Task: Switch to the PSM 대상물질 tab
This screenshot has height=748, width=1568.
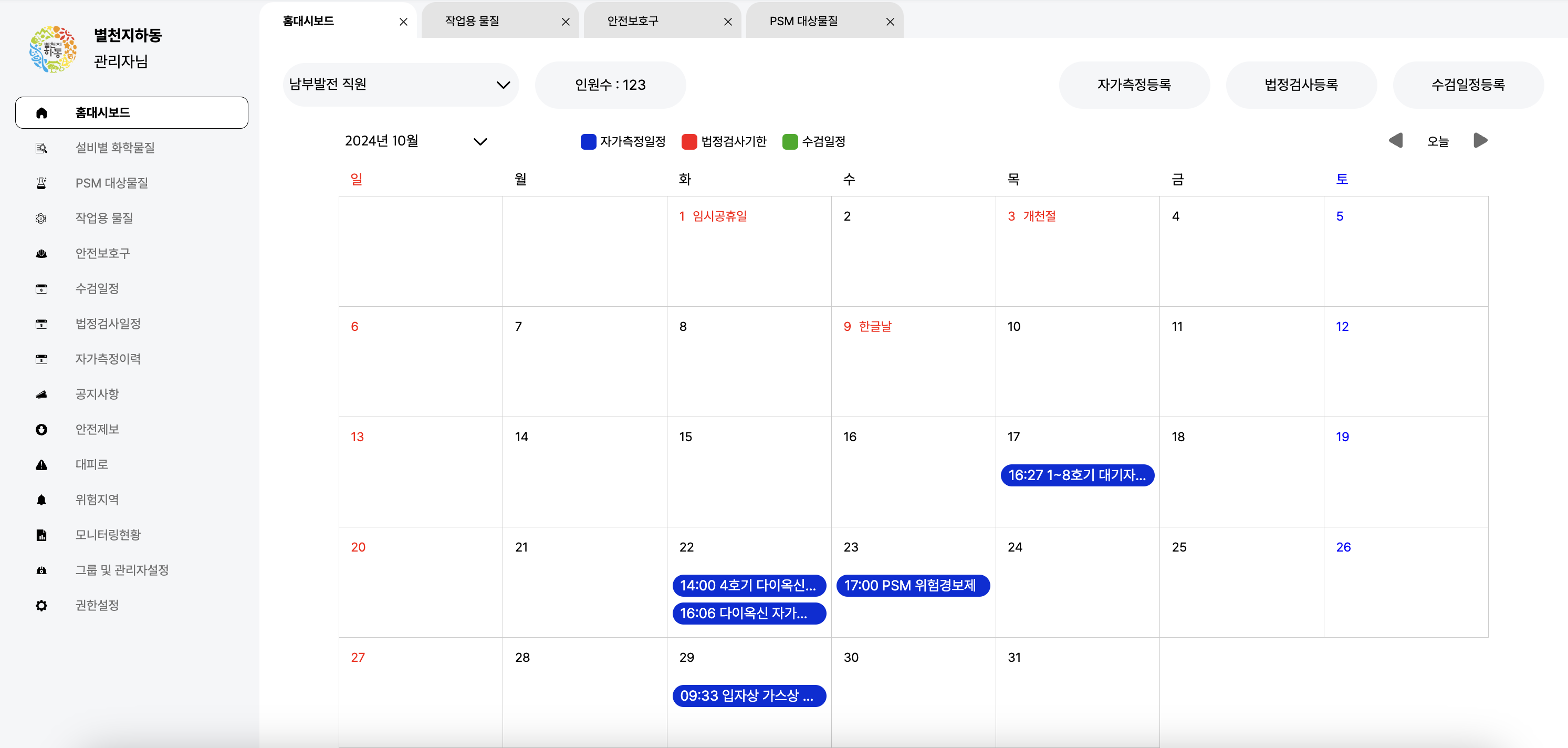Action: pos(803,22)
